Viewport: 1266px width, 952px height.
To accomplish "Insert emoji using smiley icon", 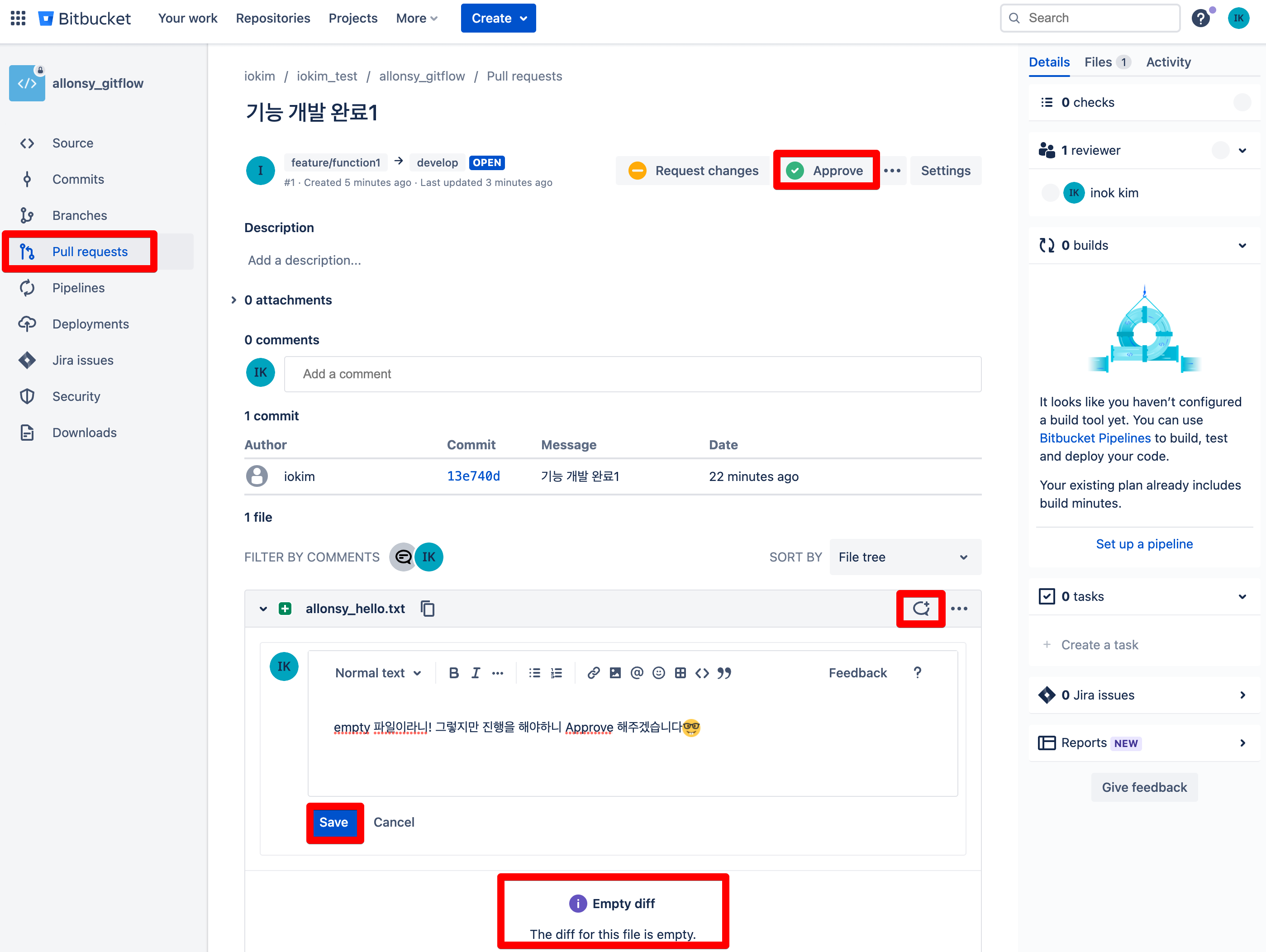I will coord(658,673).
